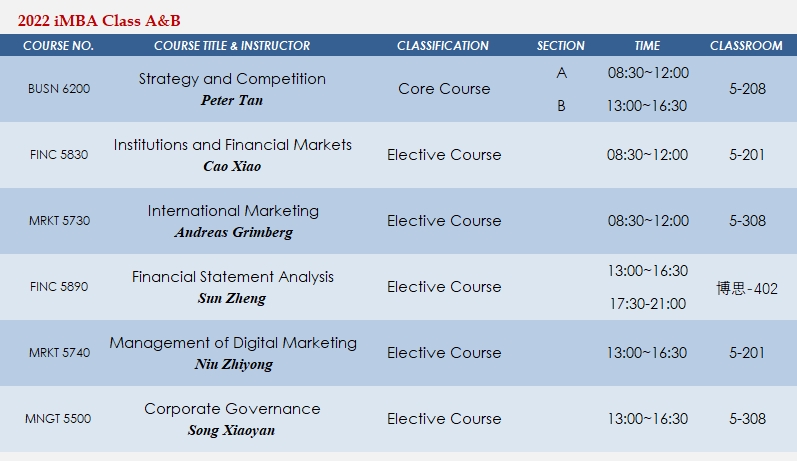Click the 博思-402 classroom cell

point(747,288)
